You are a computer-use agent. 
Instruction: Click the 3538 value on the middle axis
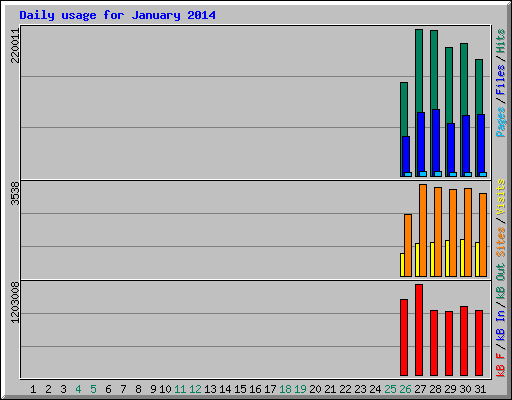tap(15, 193)
